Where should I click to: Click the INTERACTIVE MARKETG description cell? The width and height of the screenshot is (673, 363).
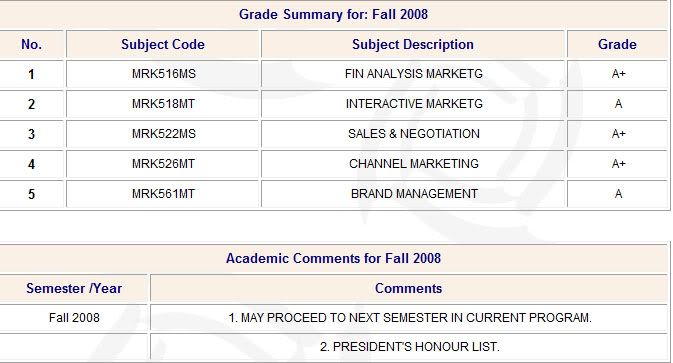(413, 104)
